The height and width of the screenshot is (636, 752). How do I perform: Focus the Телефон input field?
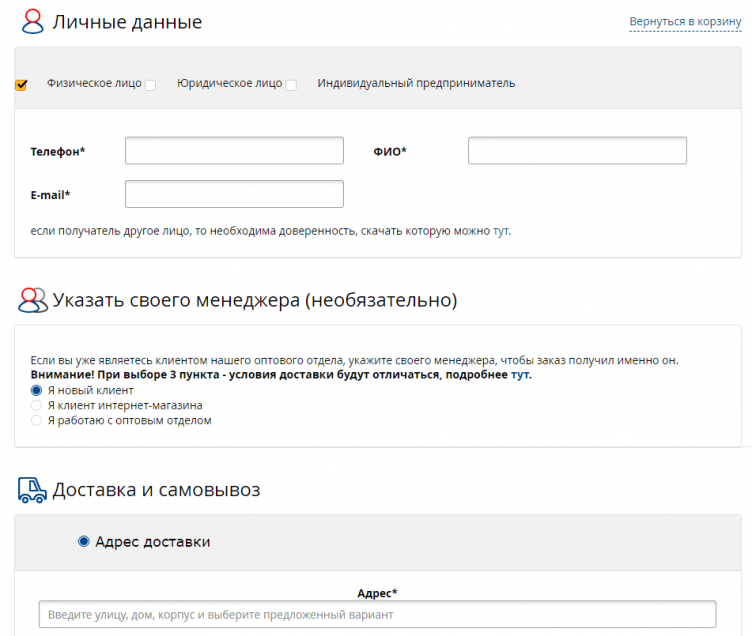234,151
